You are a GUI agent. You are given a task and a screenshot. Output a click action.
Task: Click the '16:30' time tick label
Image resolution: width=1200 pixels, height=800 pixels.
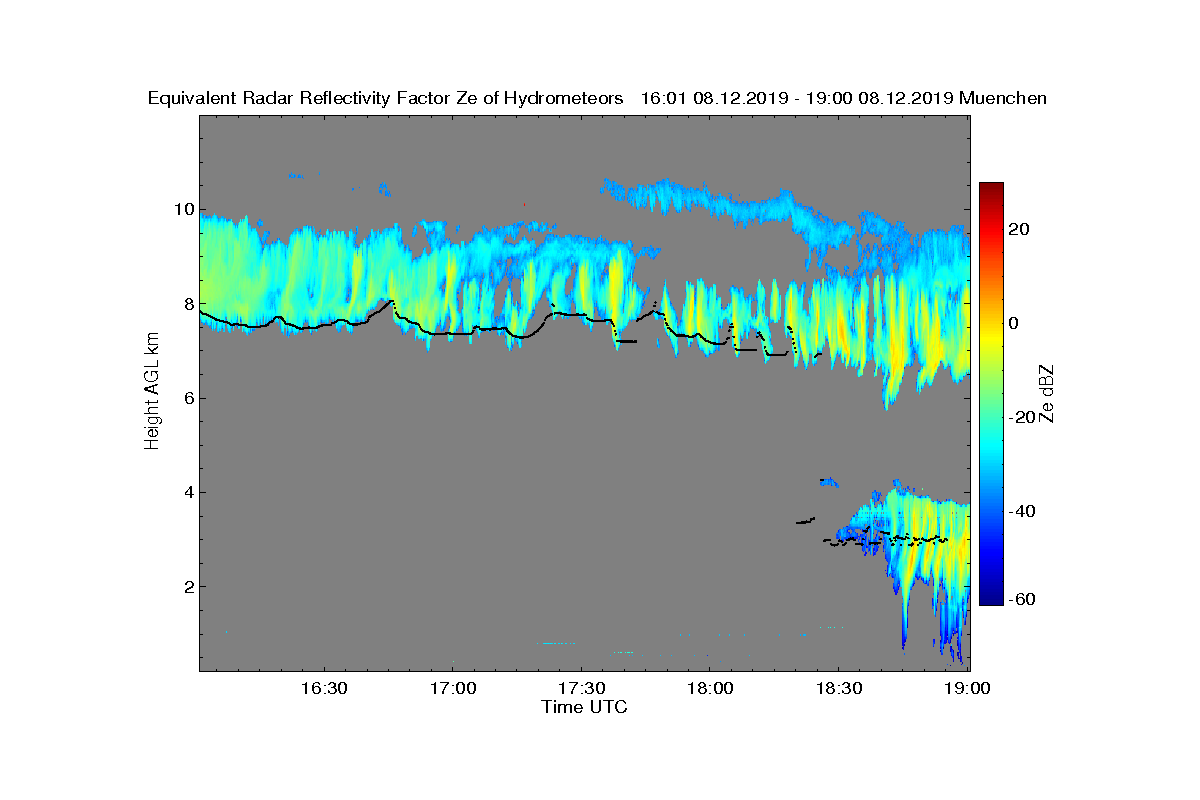click(x=323, y=689)
